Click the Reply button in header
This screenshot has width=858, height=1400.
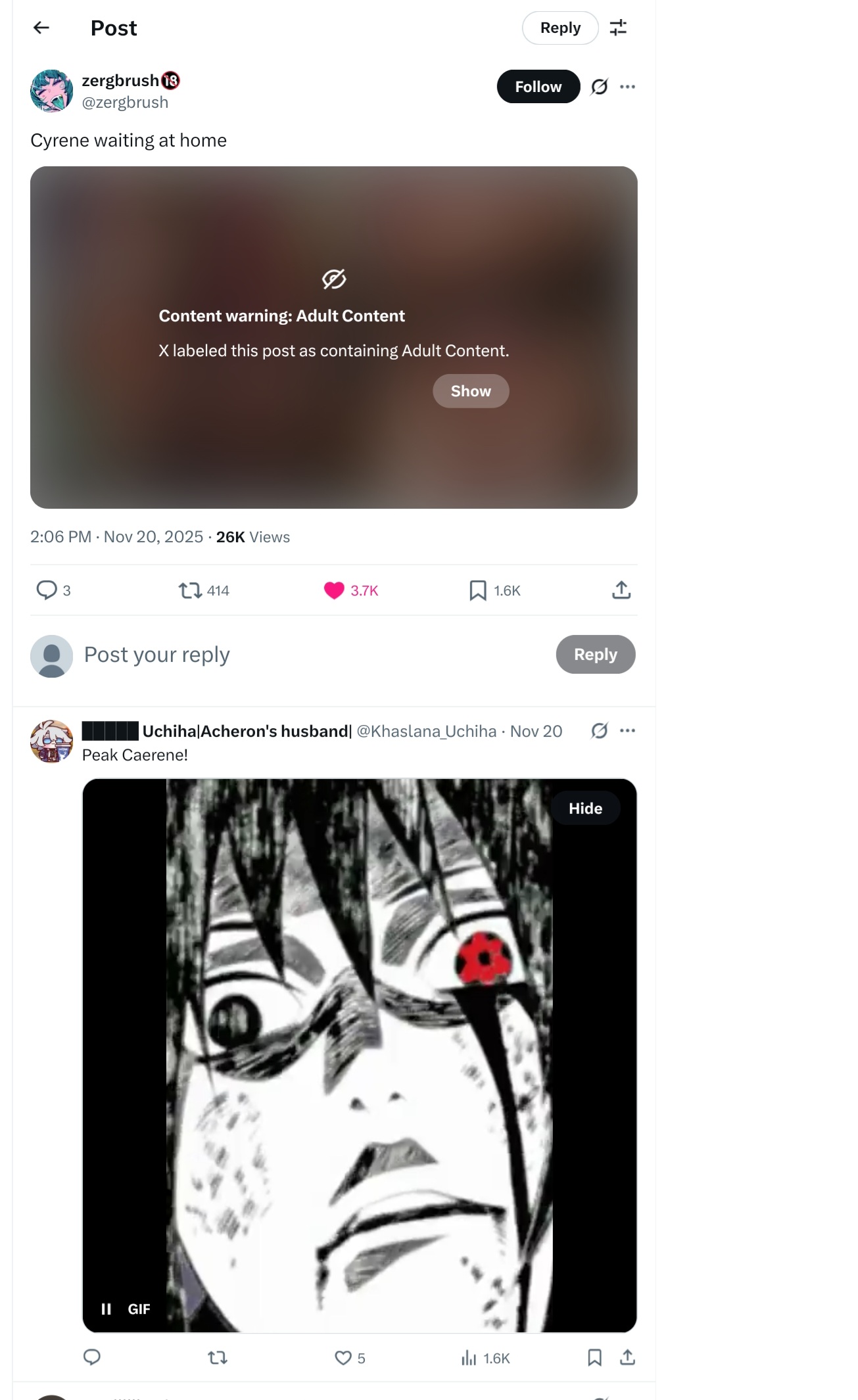coord(560,28)
